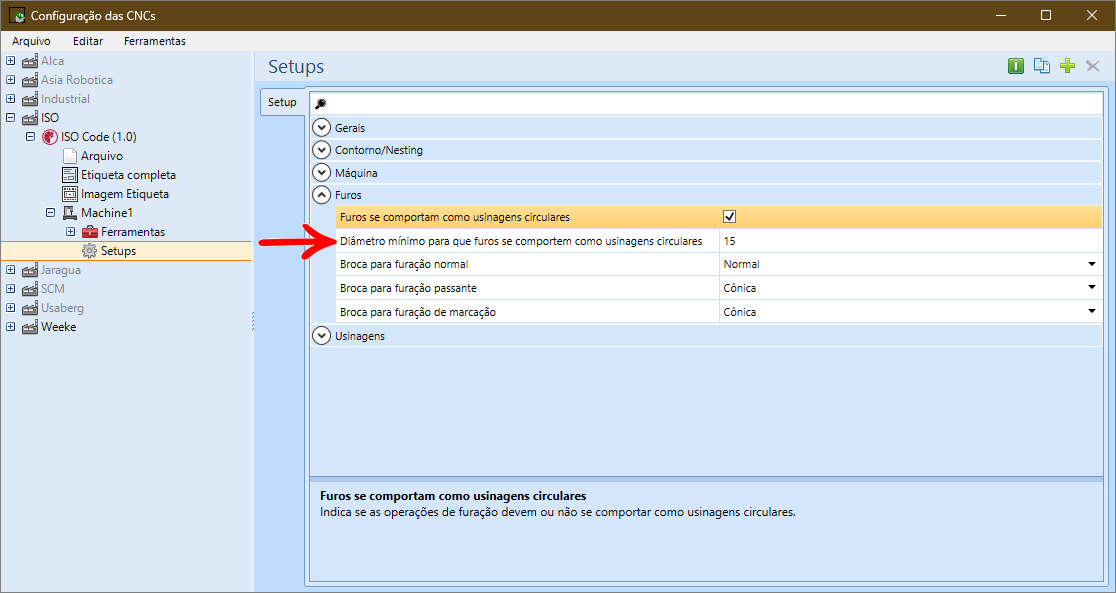Click the Industrial factory icon
1116x593 pixels.
[30, 99]
